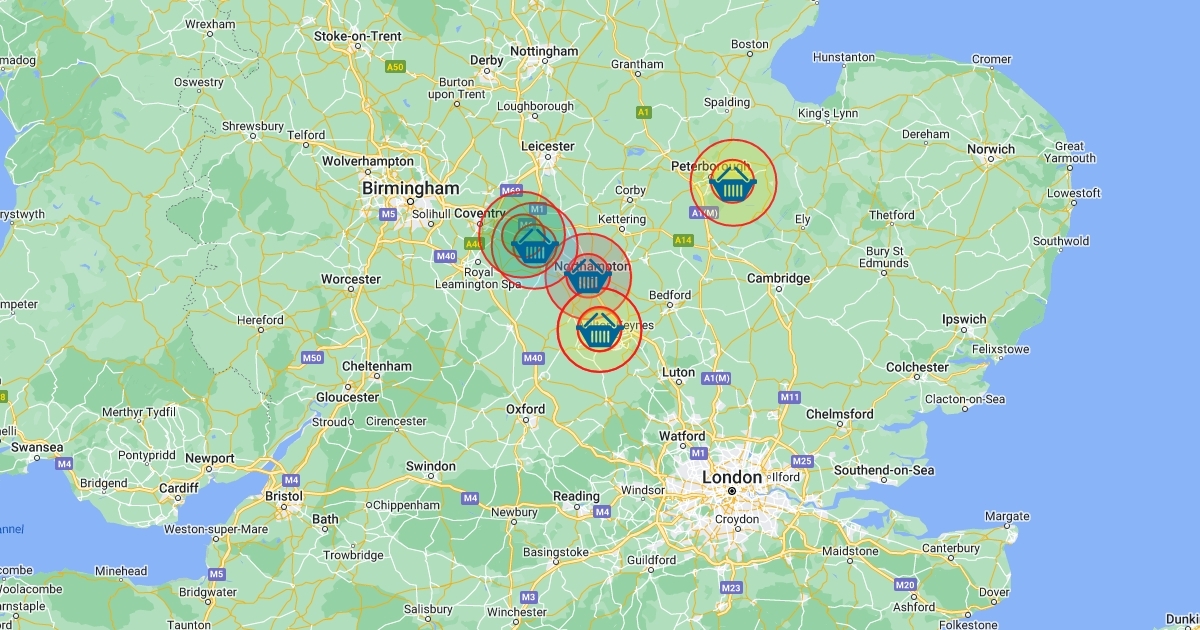Viewport: 1200px width, 630px height.
Task: Click the A50 road shield near Stoke-on-Trent
Action: [396, 67]
